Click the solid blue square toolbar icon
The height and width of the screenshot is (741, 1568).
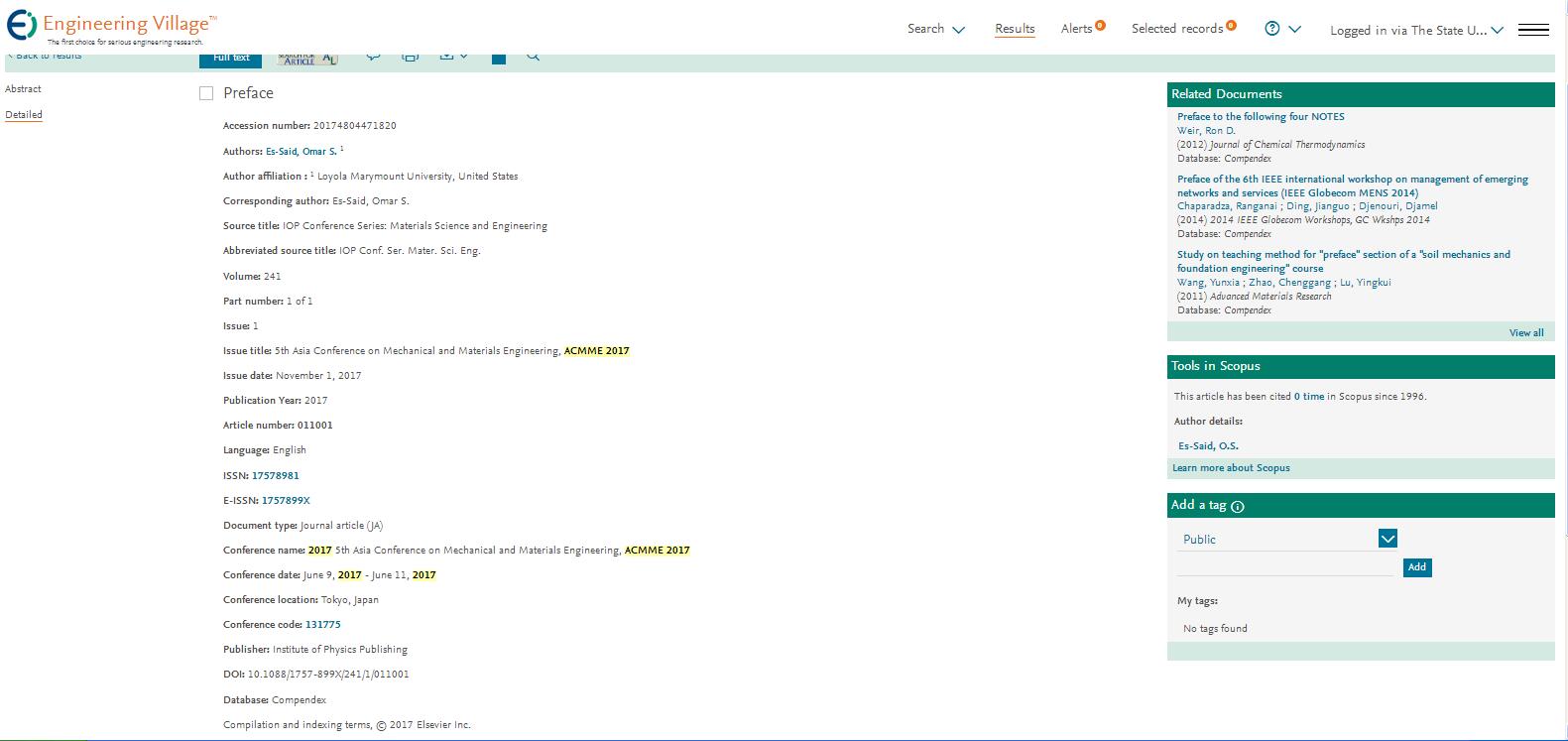coord(499,58)
